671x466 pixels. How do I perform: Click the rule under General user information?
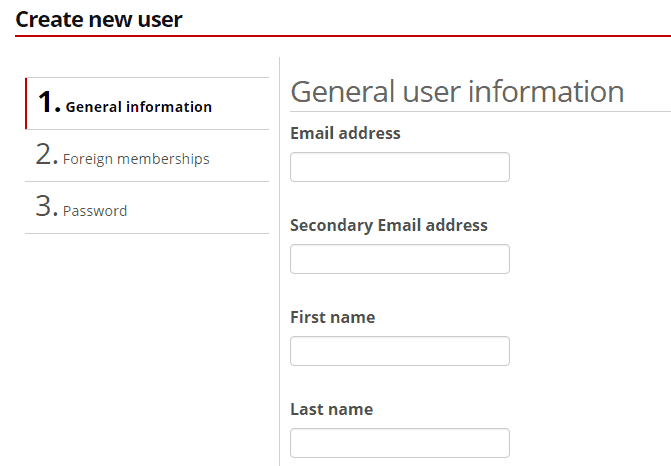pos(480,111)
